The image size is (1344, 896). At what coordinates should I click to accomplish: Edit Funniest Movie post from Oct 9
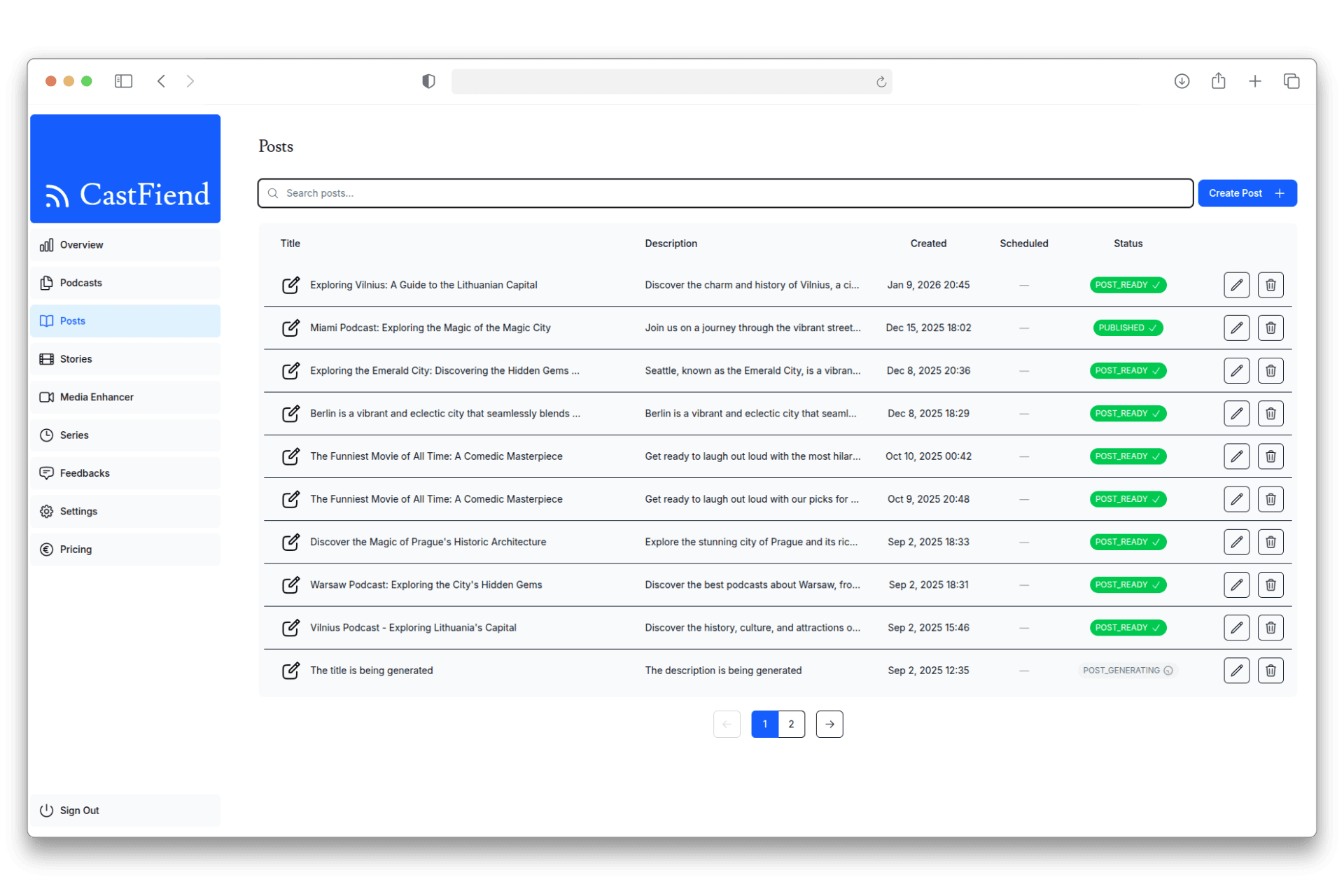coord(1236,499)
